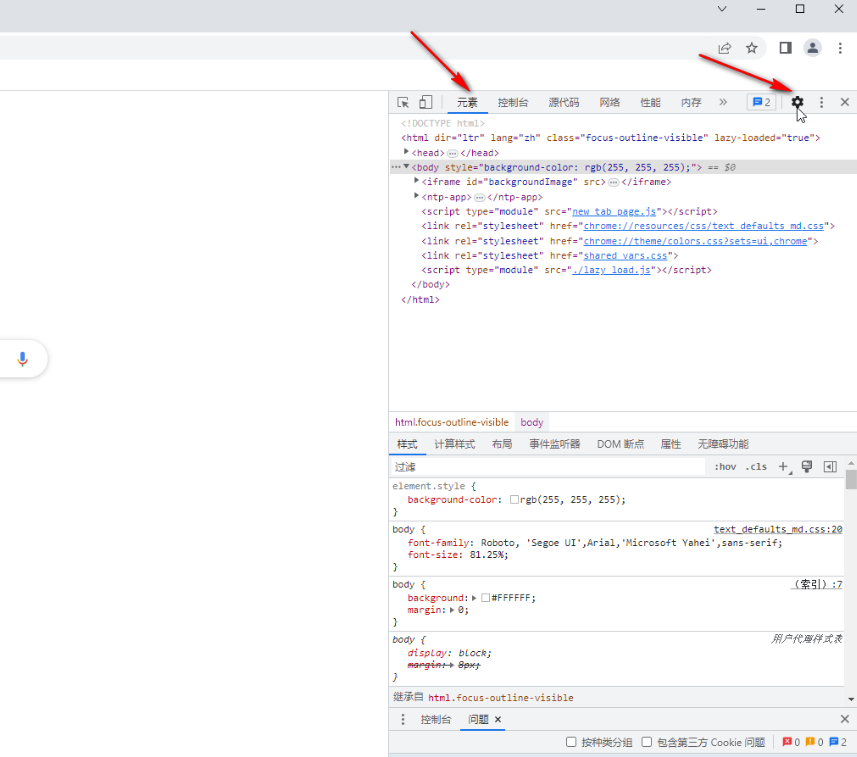Activate the inspect element picker tool
The height and width of the screenshot is (757, 857).
[x=403, y=102]
